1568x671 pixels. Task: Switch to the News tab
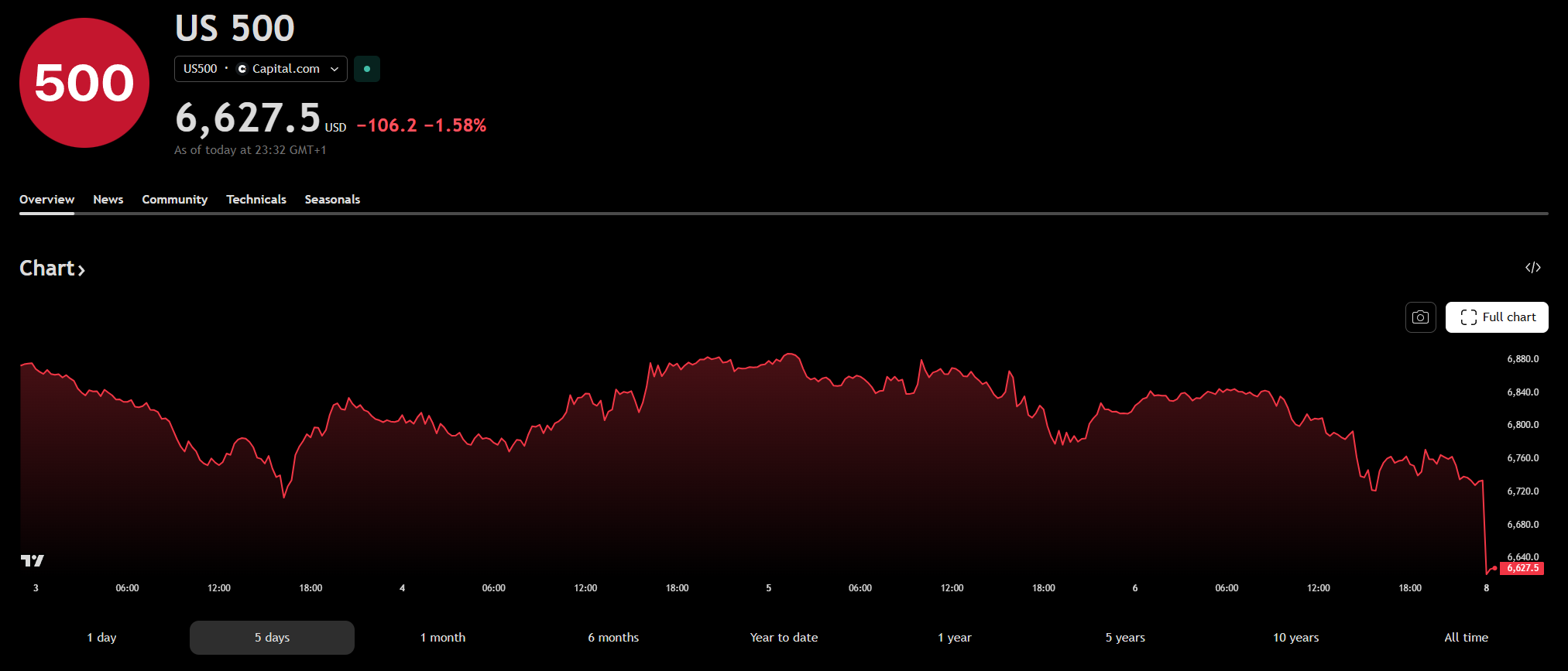pyautogui.click(x=108, y=200)
